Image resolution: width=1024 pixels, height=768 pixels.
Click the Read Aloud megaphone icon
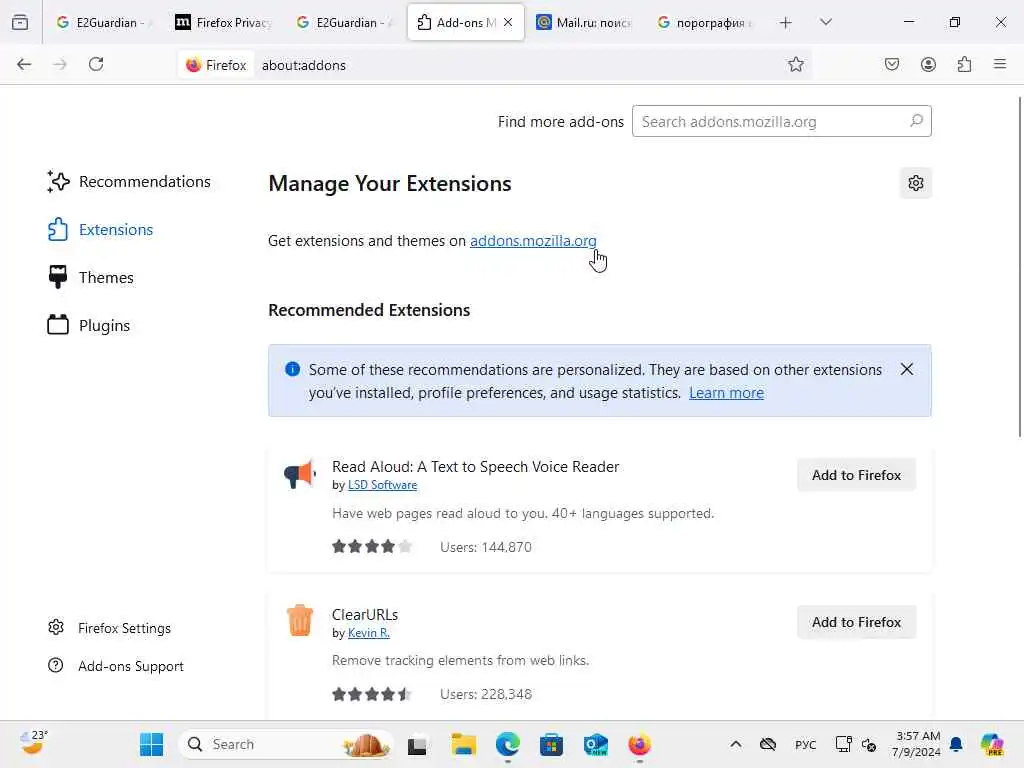coord(300,473)
